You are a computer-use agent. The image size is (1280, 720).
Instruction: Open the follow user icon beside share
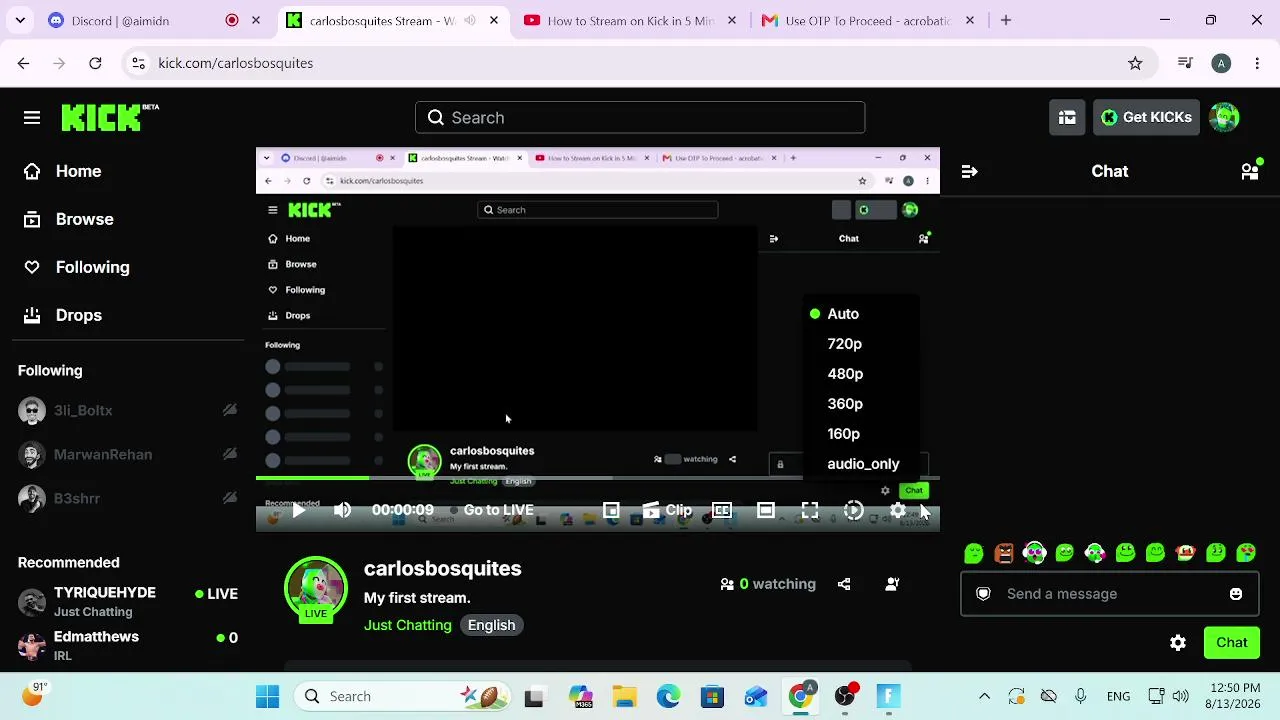(x=892, y=584)
